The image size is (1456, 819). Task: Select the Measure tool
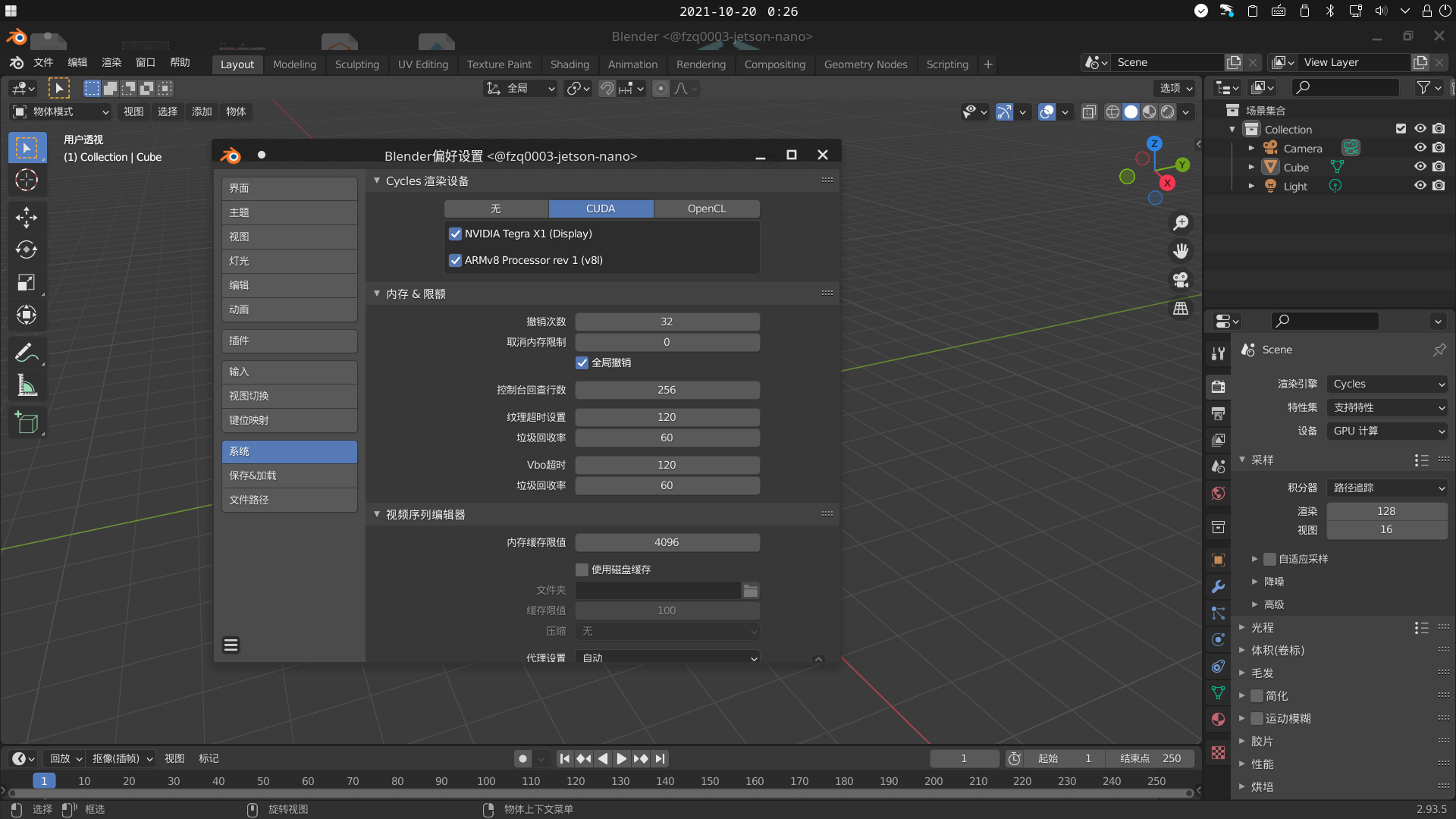27,386
